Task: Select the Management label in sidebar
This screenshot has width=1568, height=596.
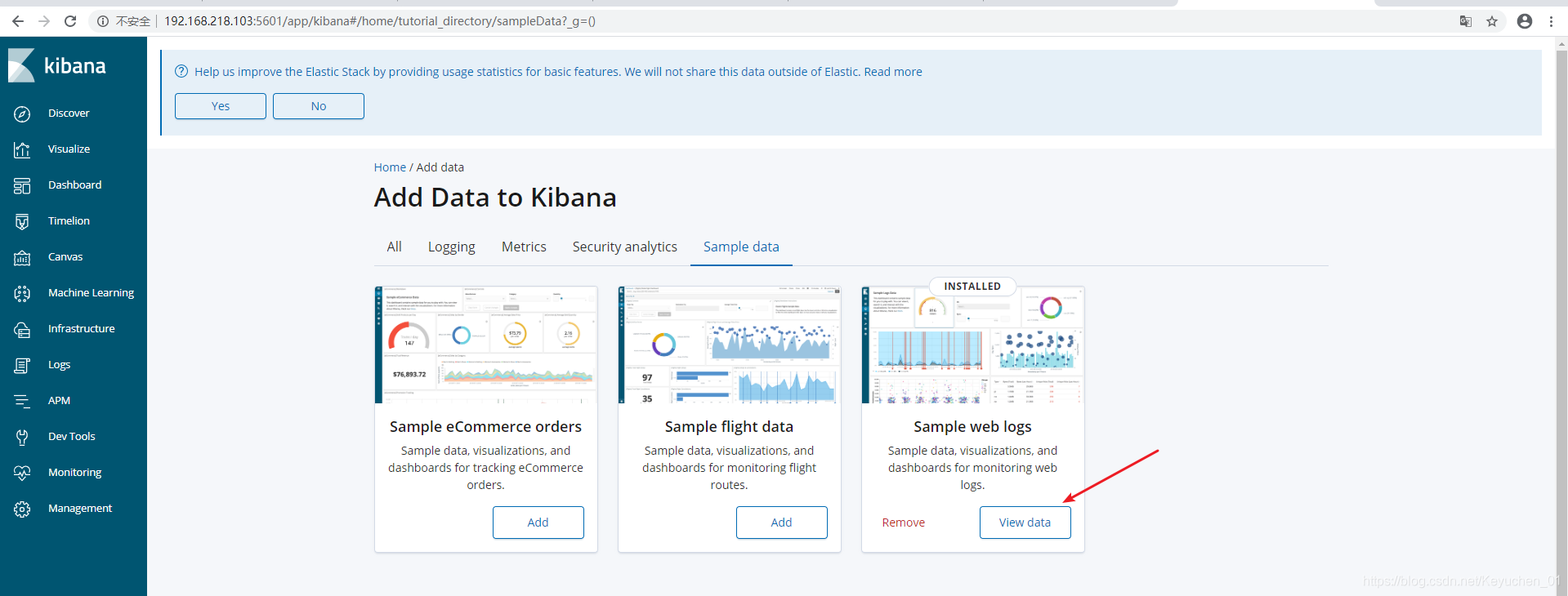Action: click(x=80, y=509)
